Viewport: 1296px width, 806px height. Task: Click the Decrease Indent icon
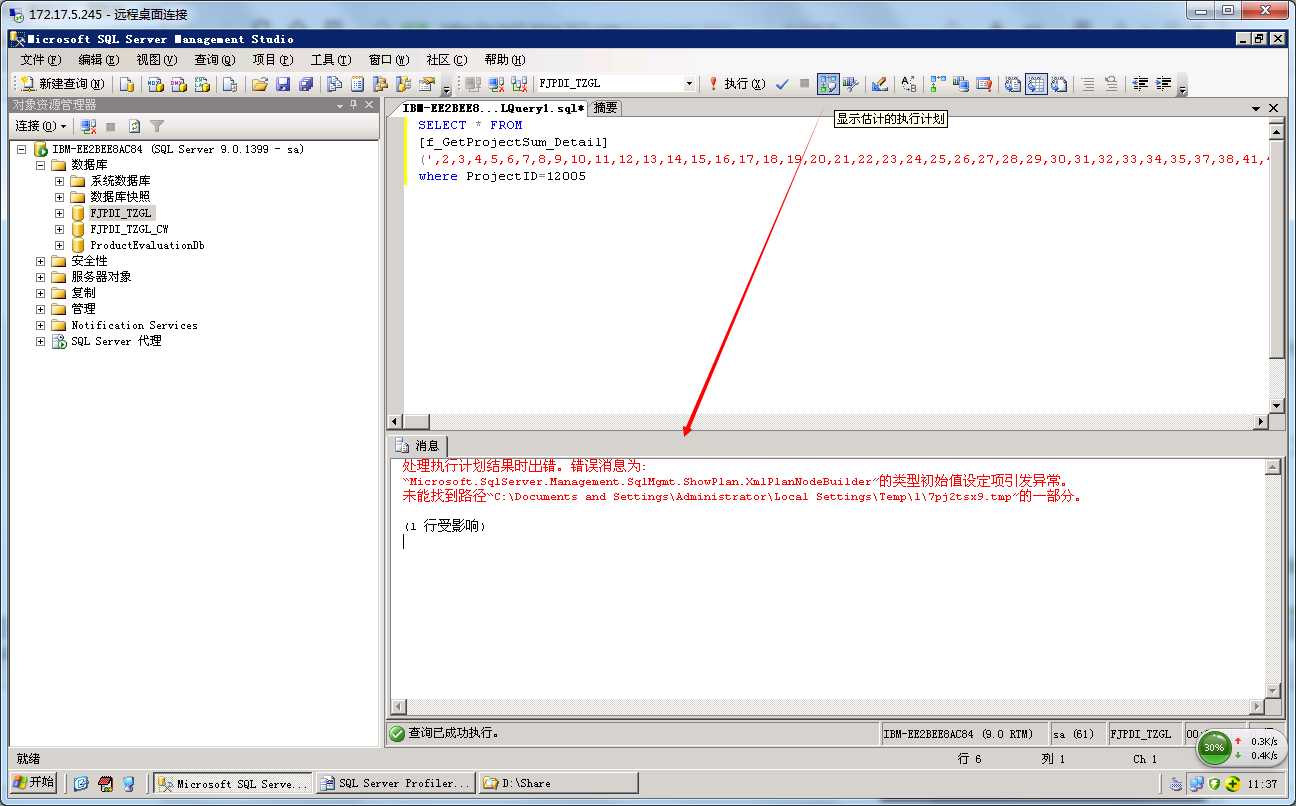click(1139, 84)
